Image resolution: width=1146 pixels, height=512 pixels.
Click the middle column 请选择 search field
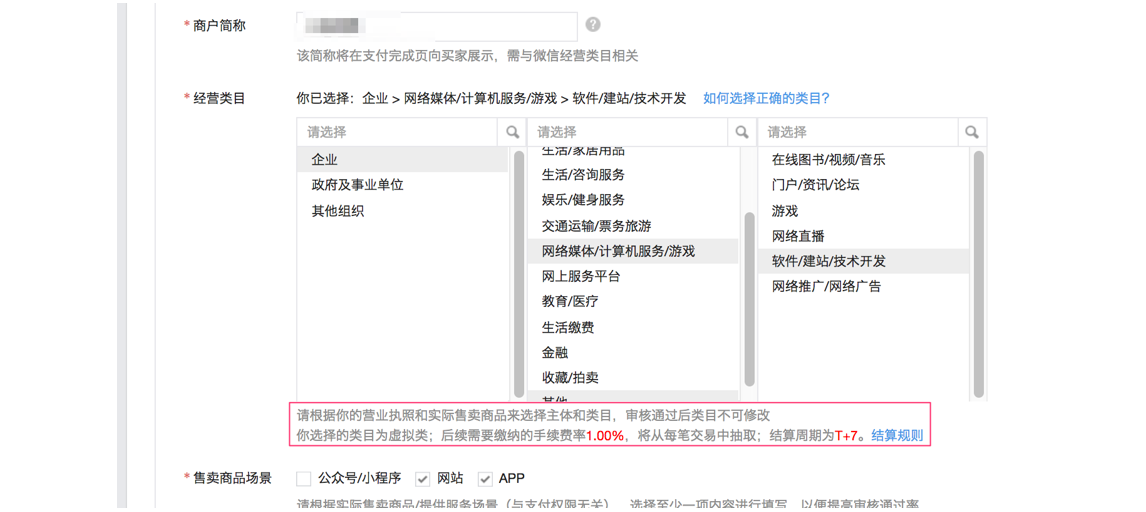point(628,132)
